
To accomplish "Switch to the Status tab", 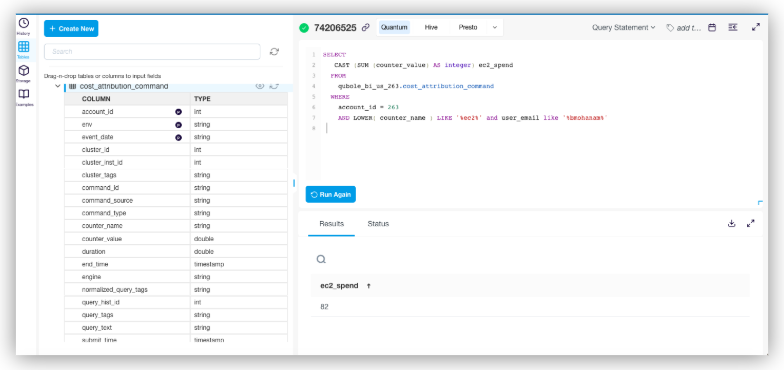I will point(378,224).
